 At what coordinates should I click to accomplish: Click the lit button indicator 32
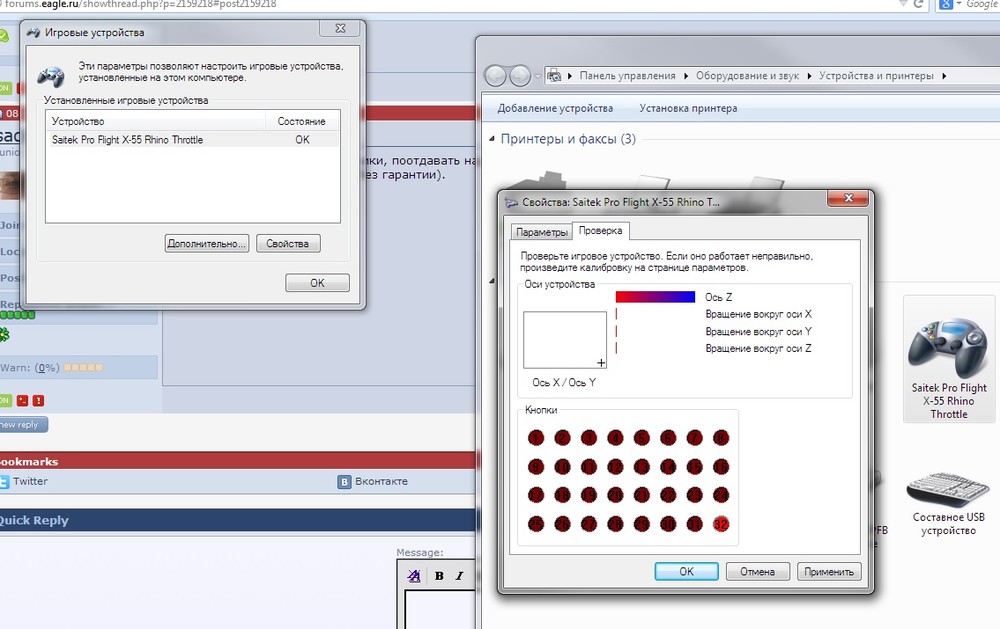click(721, 524)
